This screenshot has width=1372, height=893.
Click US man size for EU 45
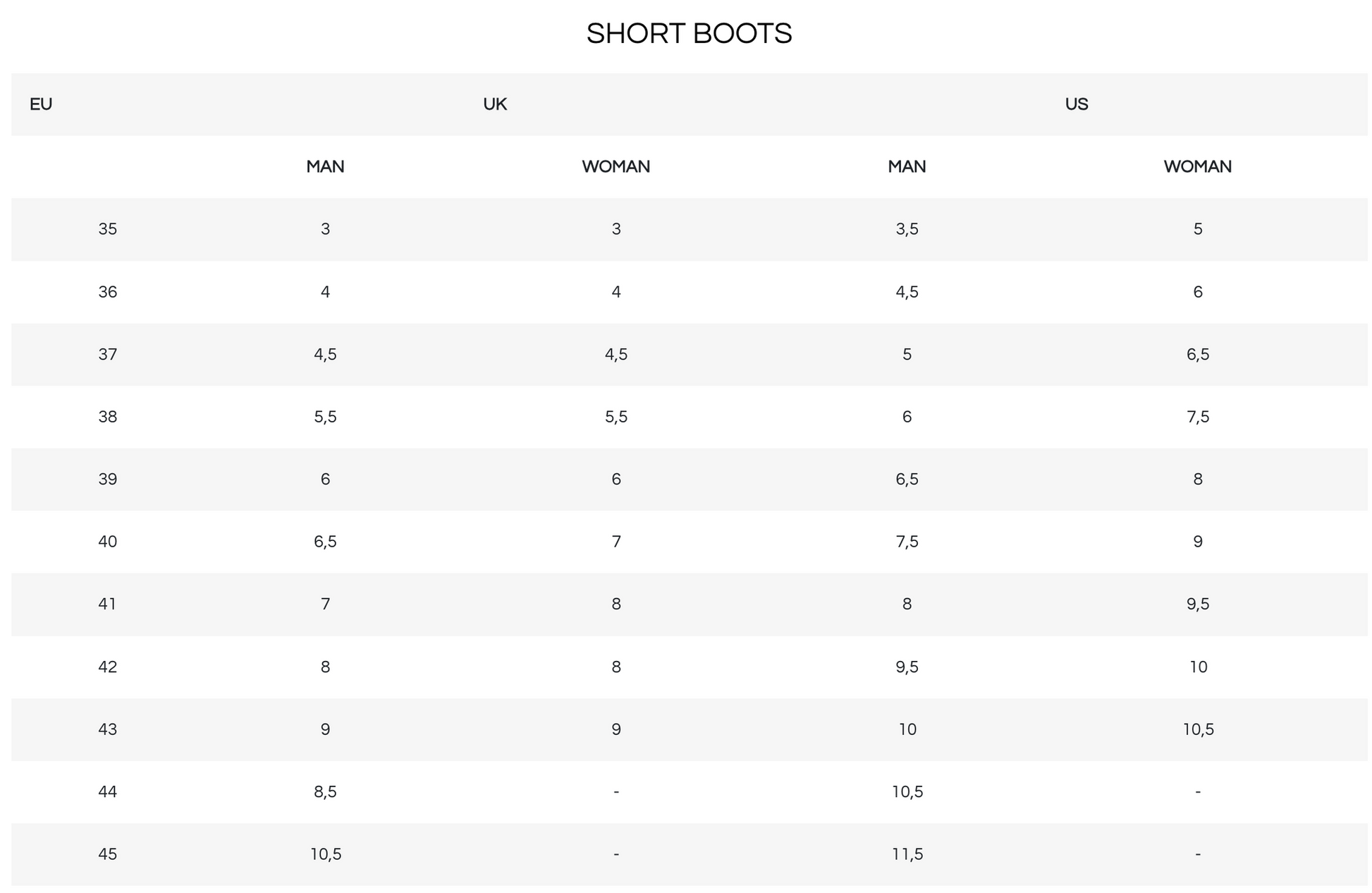[907, 854]
